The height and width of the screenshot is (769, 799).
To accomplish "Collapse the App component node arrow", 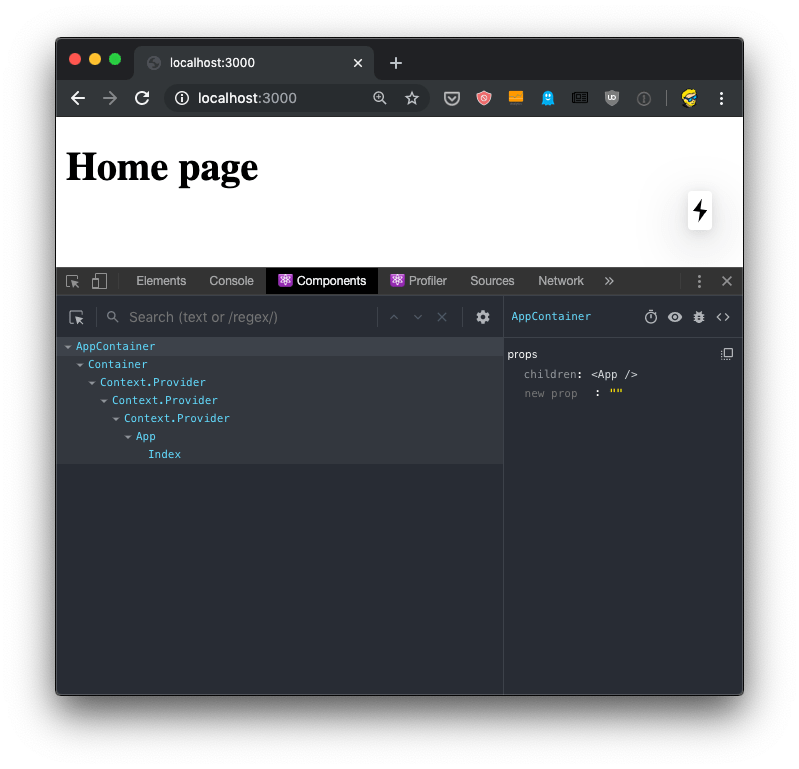I will click(128, 437).
